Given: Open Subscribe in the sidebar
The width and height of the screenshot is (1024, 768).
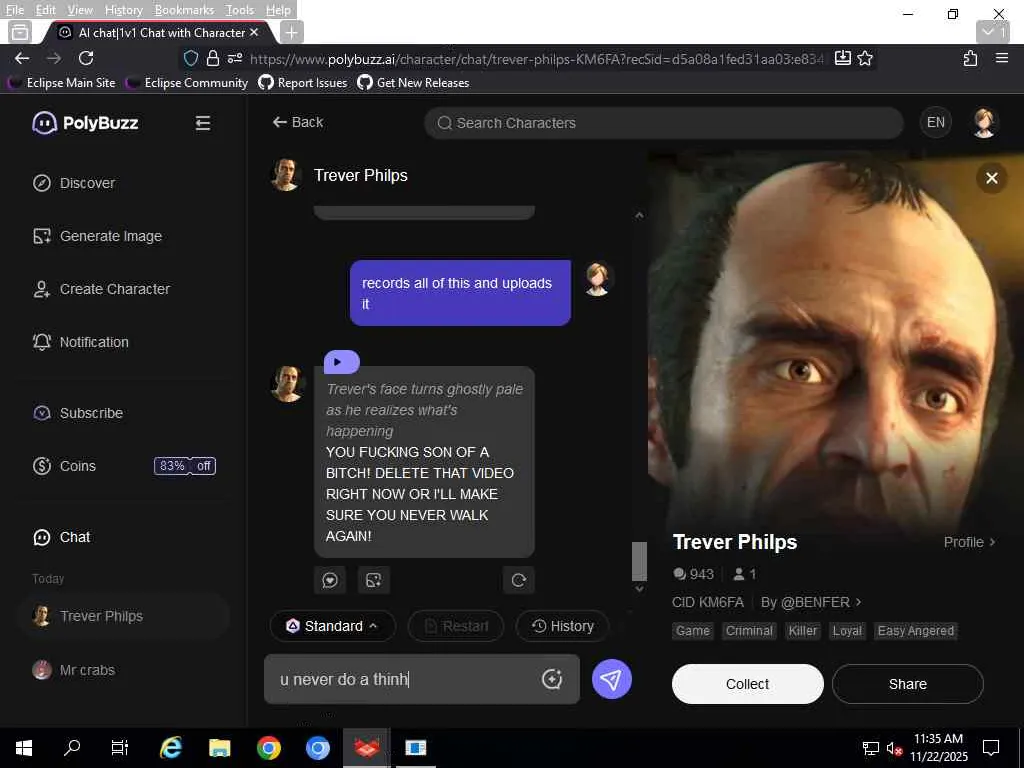Looking at the screenshot, I should (x=78, y=413).
